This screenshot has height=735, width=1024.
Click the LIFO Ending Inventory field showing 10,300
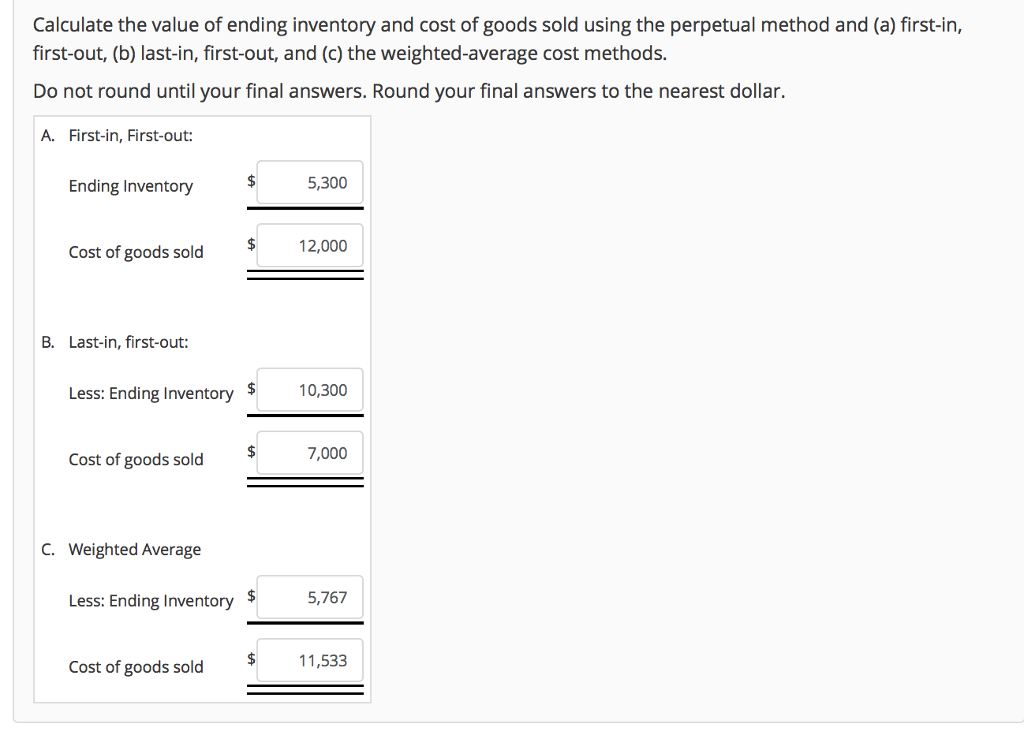click(x=309, y=391)
